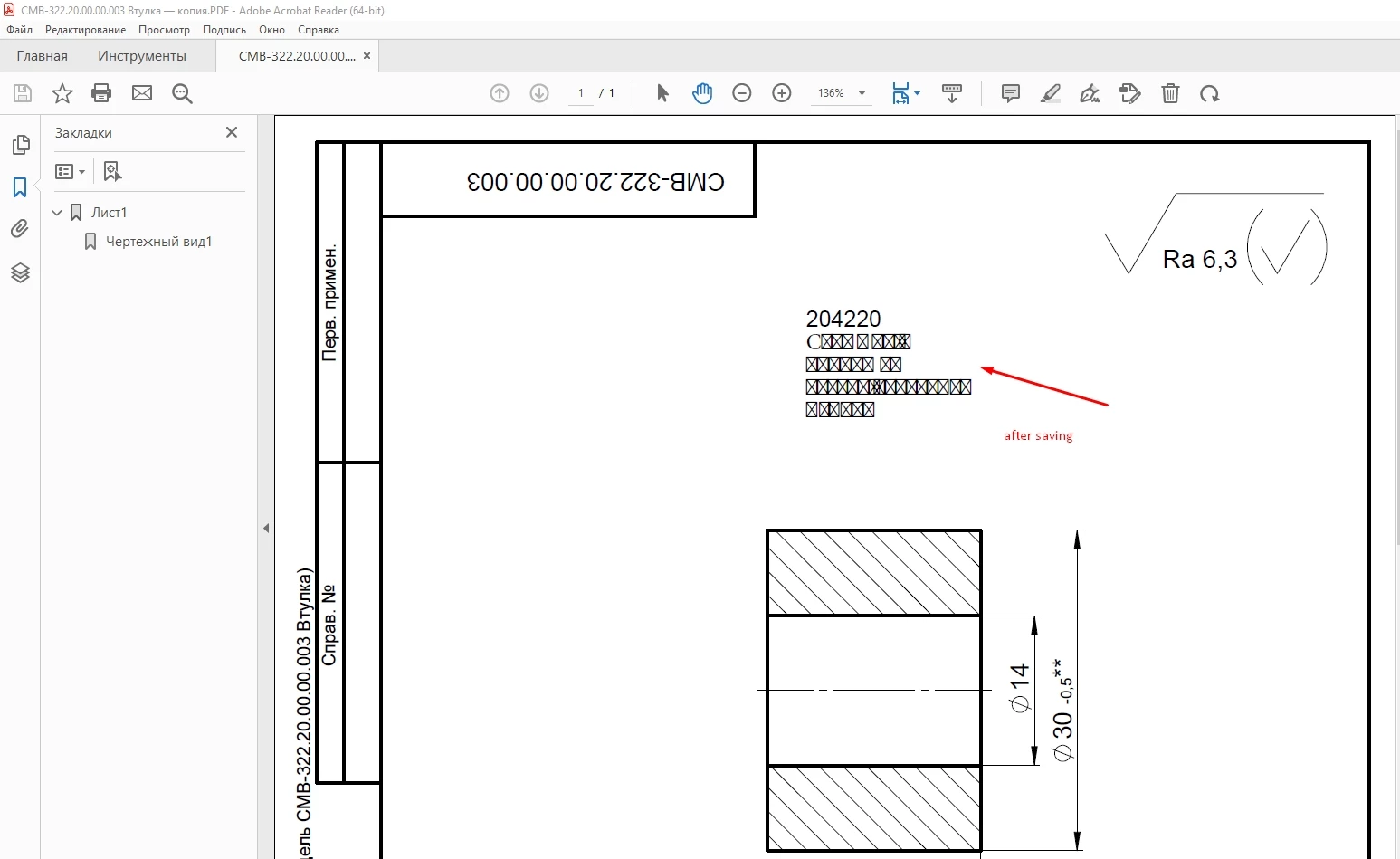Find current bookmark icon

point(112,171)
